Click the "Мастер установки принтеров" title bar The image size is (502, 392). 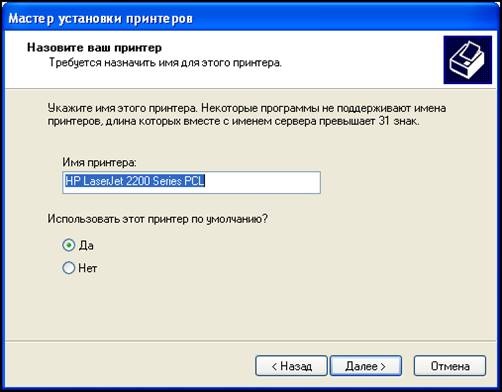[x=251, y=18]
